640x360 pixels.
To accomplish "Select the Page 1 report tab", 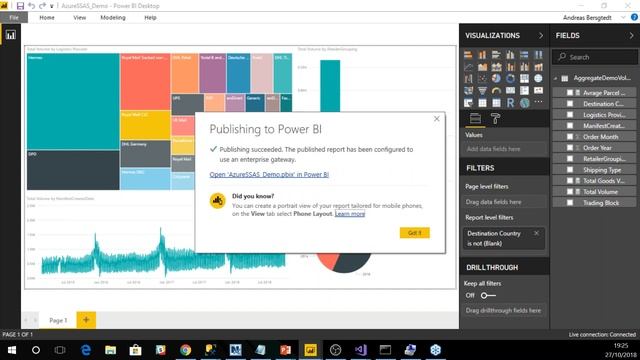I will point(58,320).
